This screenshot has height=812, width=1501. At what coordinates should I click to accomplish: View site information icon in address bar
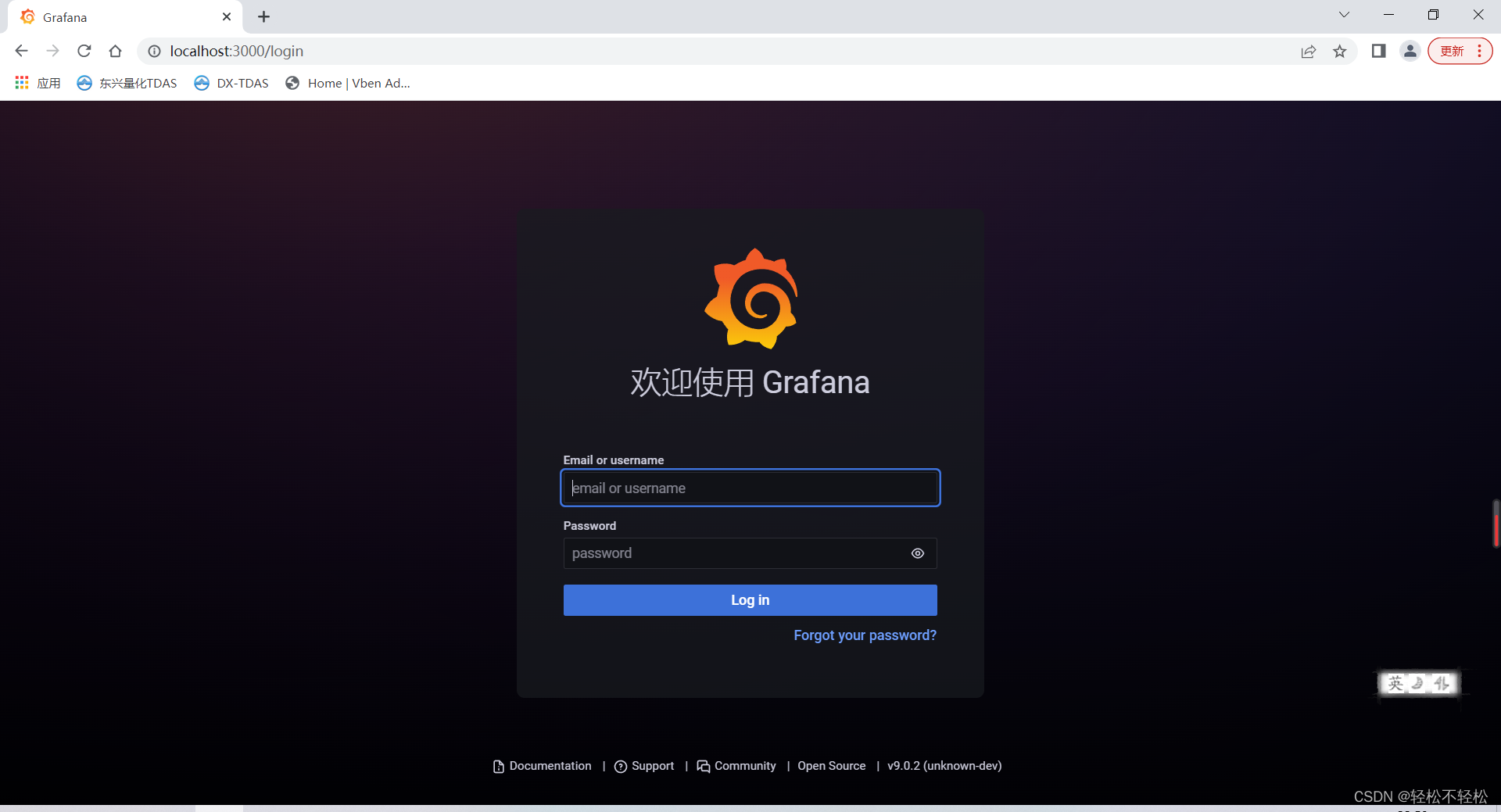click(x=155, y=51)
